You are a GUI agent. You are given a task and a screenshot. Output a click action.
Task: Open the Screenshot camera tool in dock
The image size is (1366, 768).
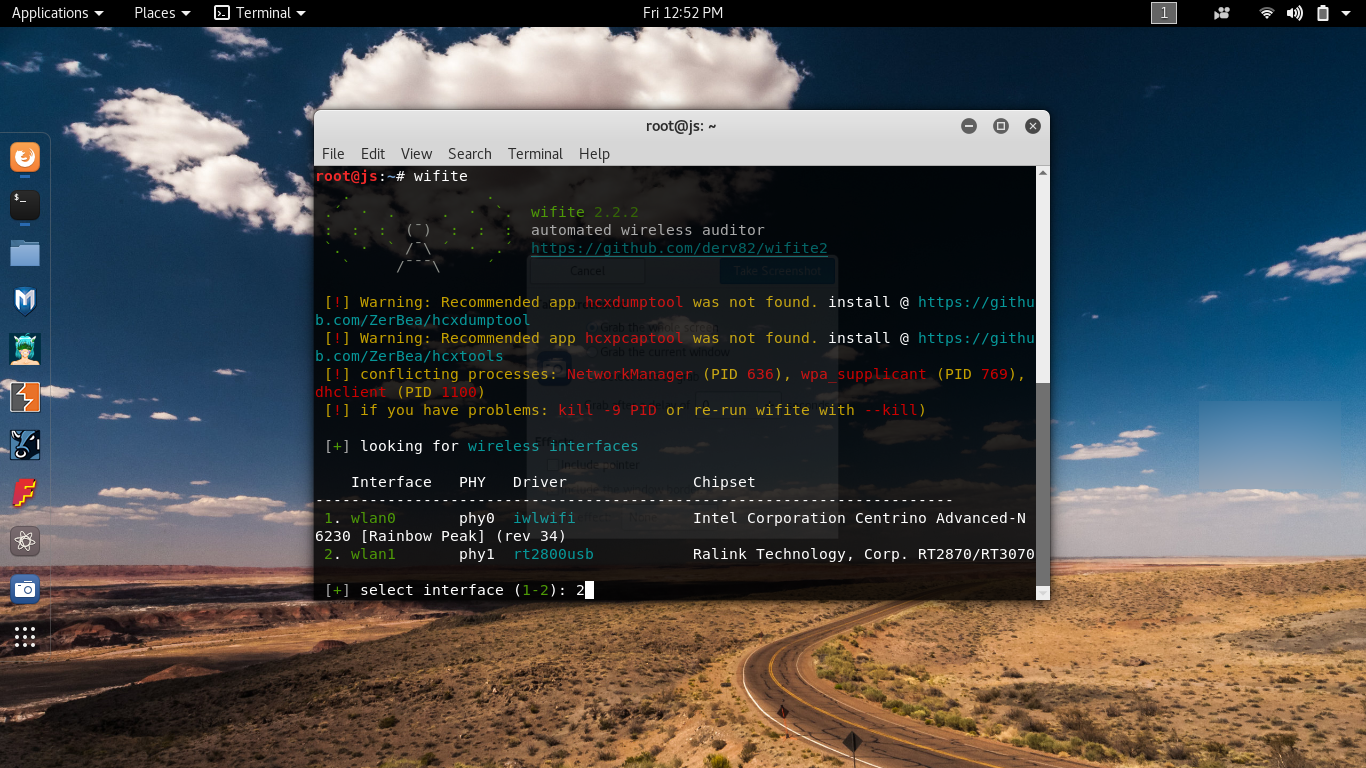coord(25,589)
